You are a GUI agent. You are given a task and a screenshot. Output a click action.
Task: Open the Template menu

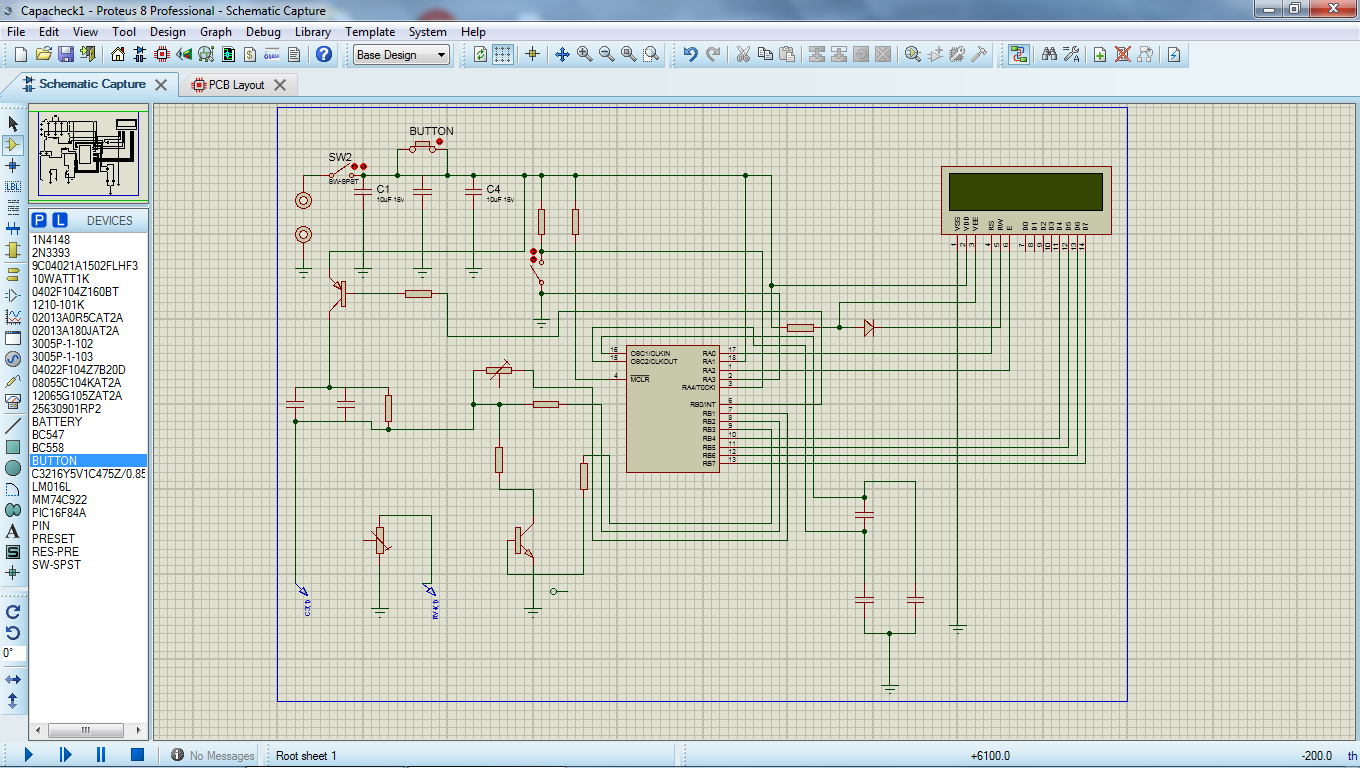pos(370,32)
